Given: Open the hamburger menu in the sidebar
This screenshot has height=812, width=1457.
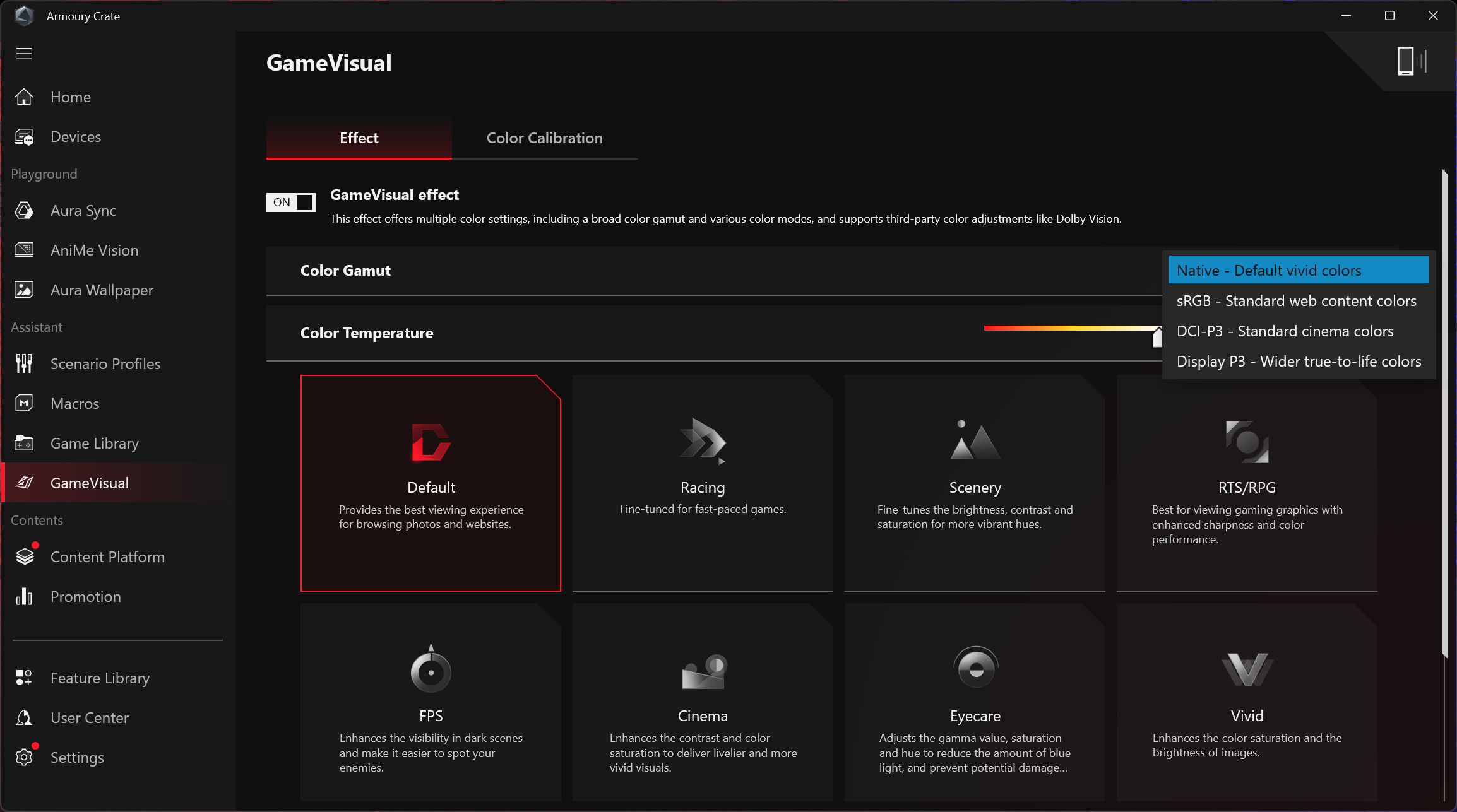Looking at the screenshot, I should point(24,54).
